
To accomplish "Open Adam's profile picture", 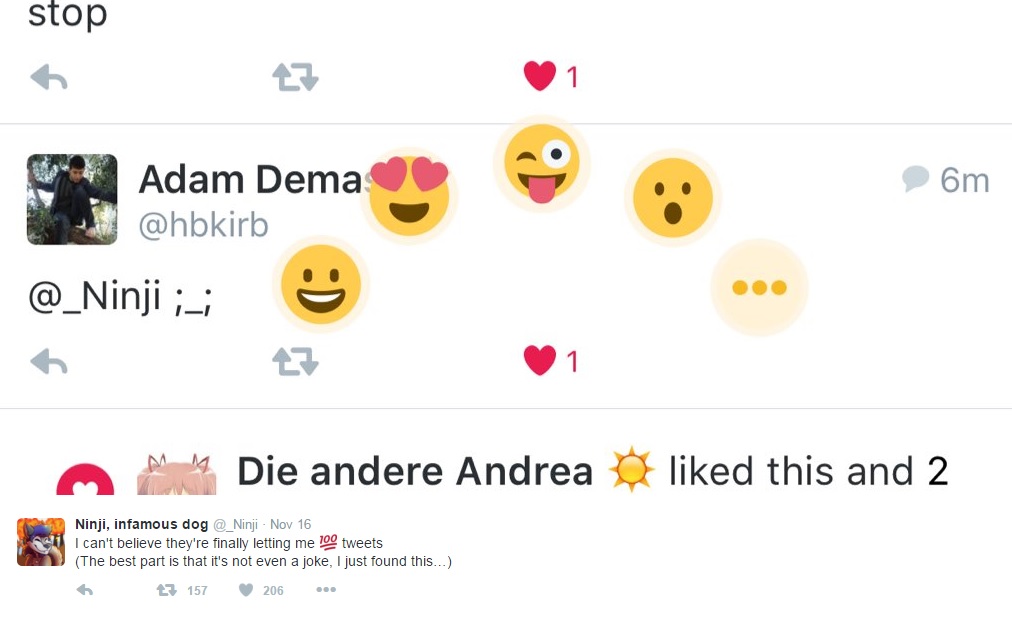I will [x=72, y=199].
